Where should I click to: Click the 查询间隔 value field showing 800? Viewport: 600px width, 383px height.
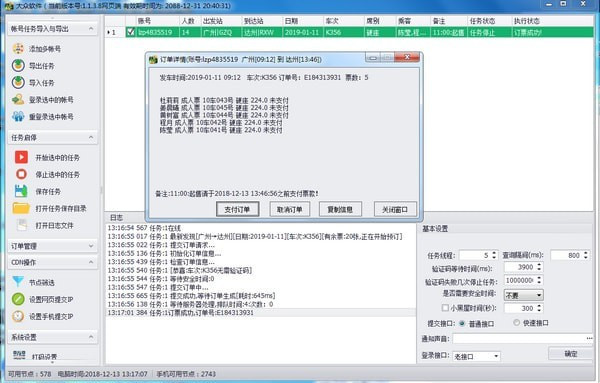[566, 255]
